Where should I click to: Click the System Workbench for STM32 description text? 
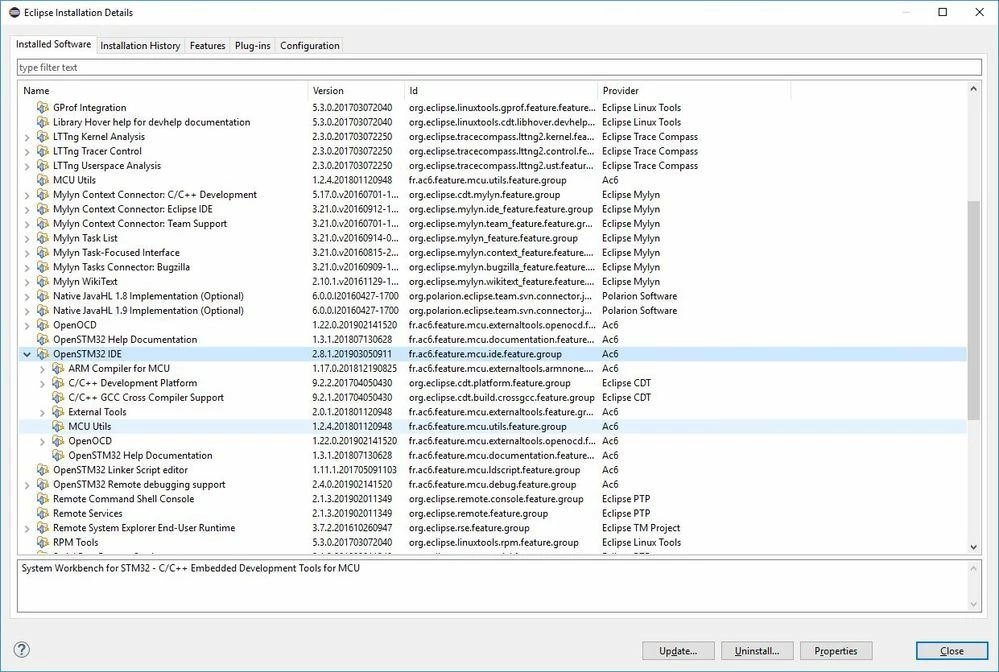190,568
